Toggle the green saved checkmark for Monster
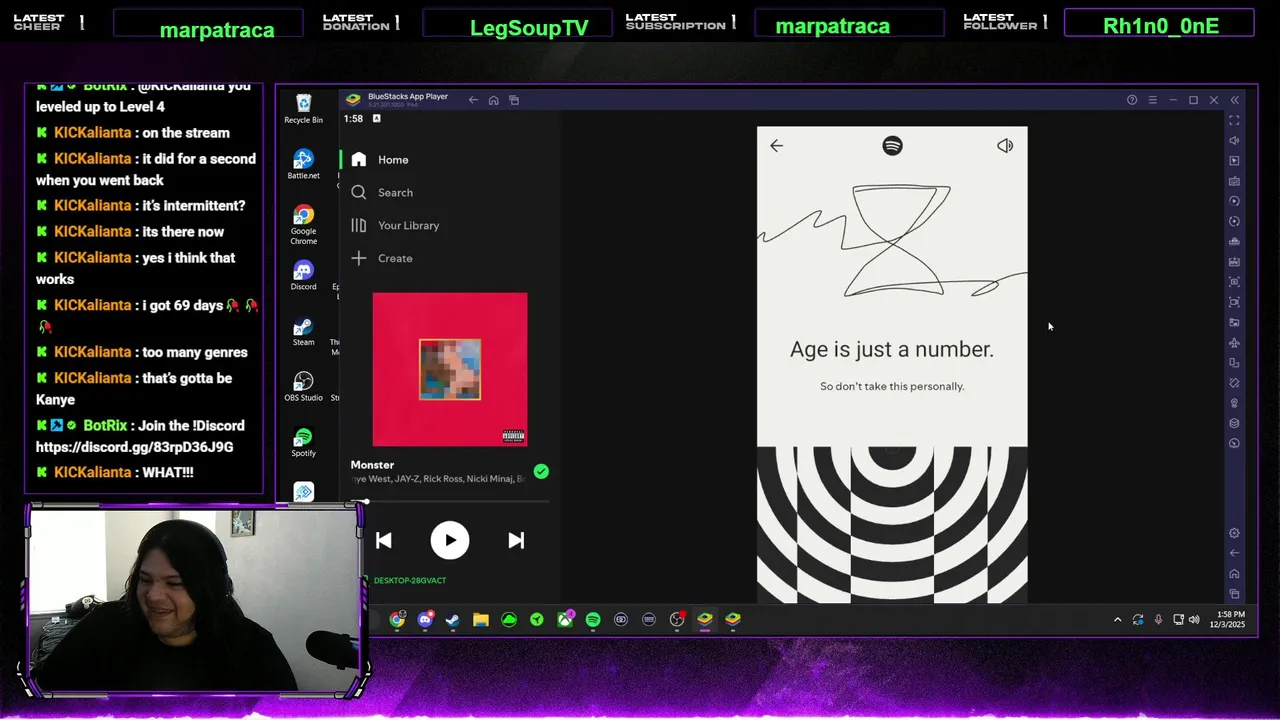Image resolution: width=1280 pixels, height=720 pixels. tap(541, 471)
